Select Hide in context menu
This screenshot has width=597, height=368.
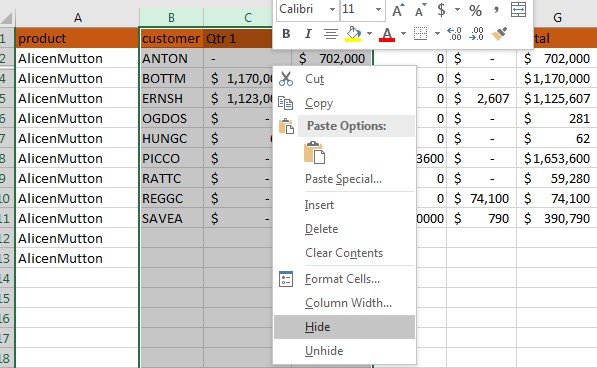[345, 327]
